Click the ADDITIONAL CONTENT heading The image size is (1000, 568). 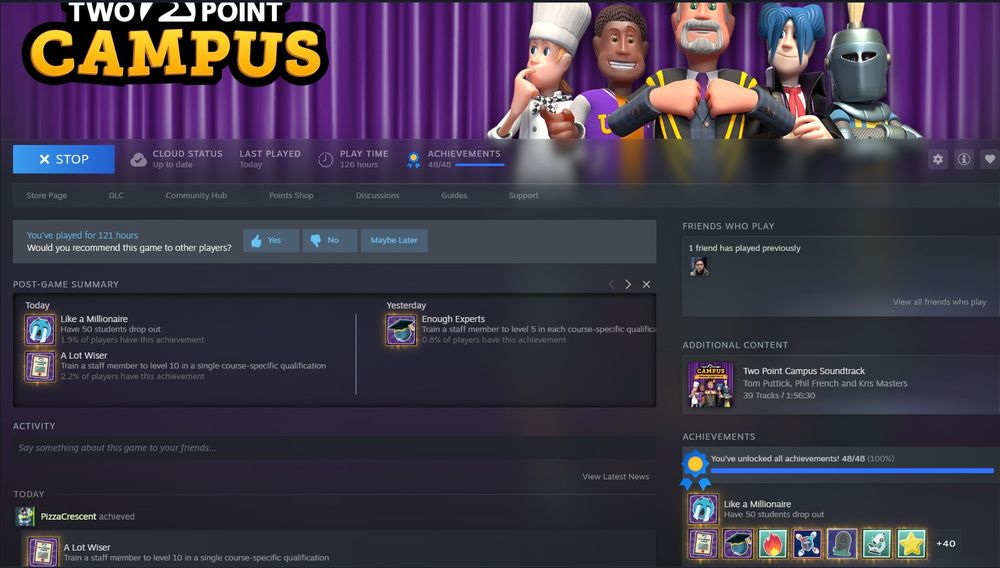click(735, 345)
